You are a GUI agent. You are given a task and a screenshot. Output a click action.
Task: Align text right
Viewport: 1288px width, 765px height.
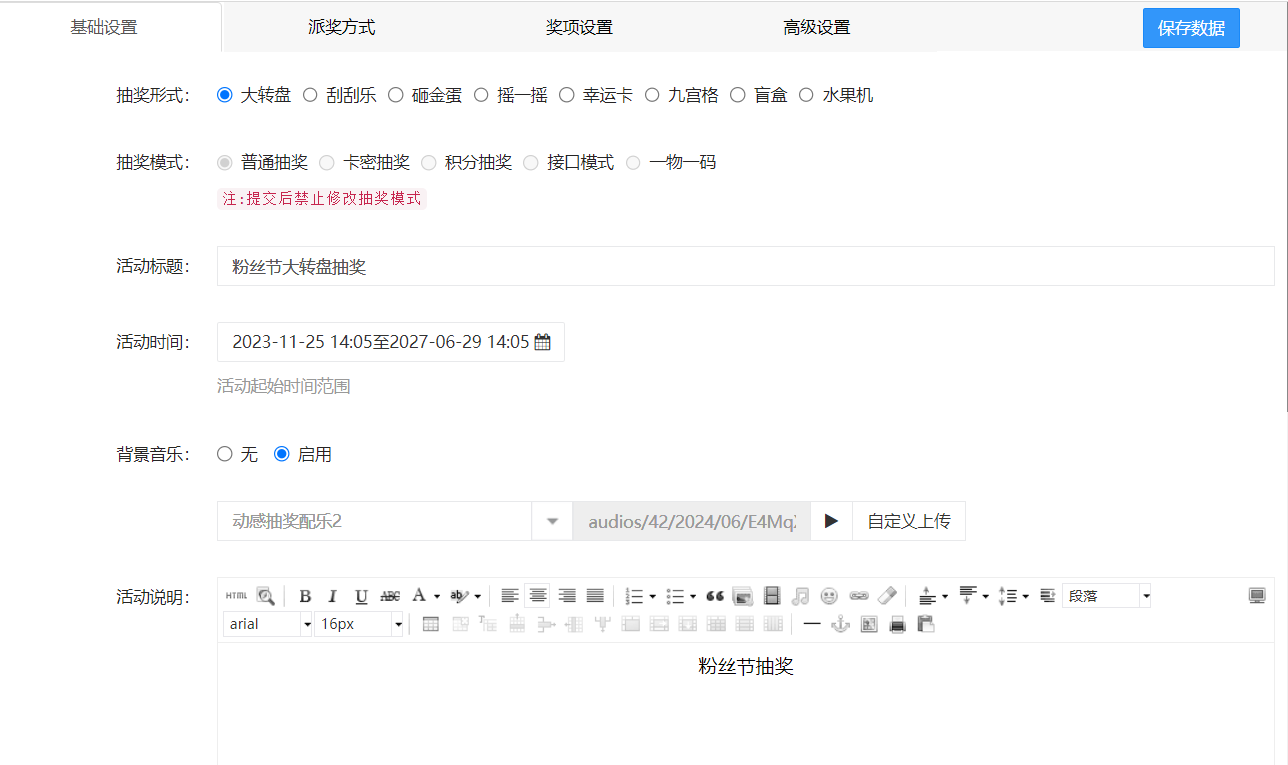tap(567, 596)
